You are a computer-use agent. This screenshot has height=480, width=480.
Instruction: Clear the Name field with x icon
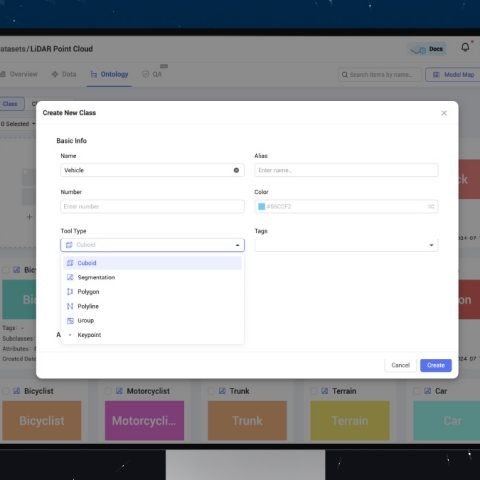236,170
